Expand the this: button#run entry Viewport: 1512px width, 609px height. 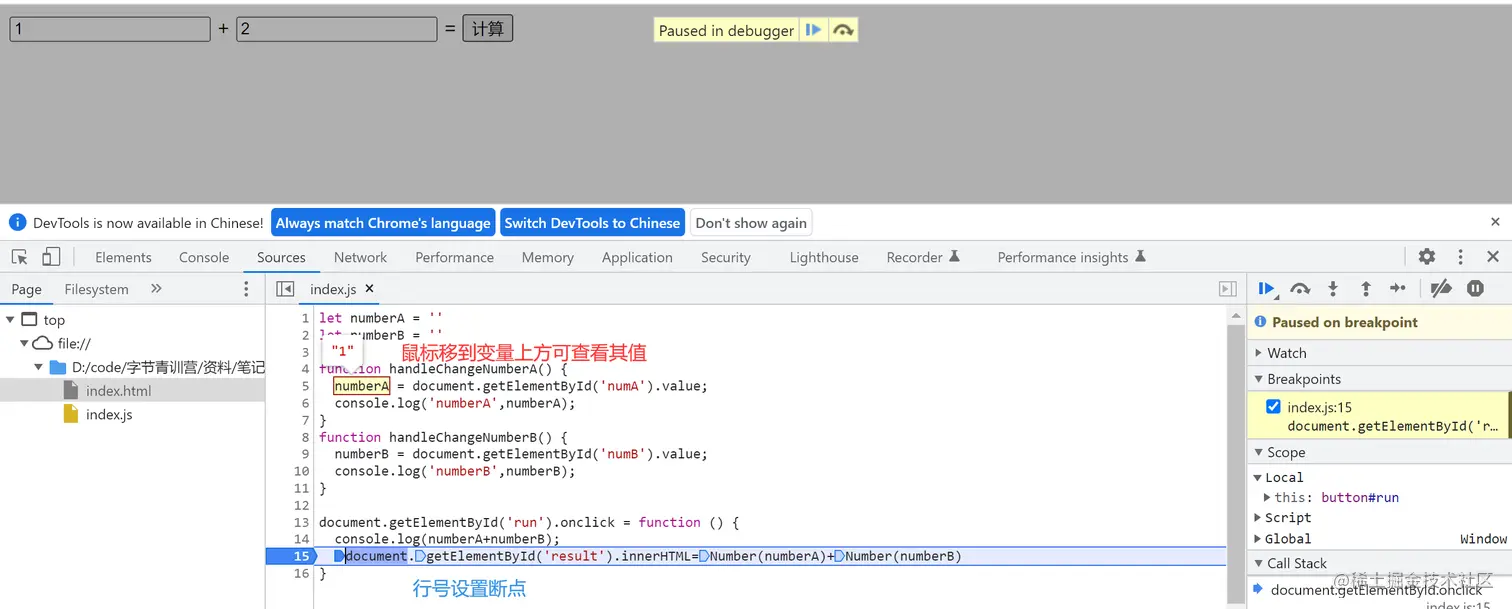[x=1268, y=497]
